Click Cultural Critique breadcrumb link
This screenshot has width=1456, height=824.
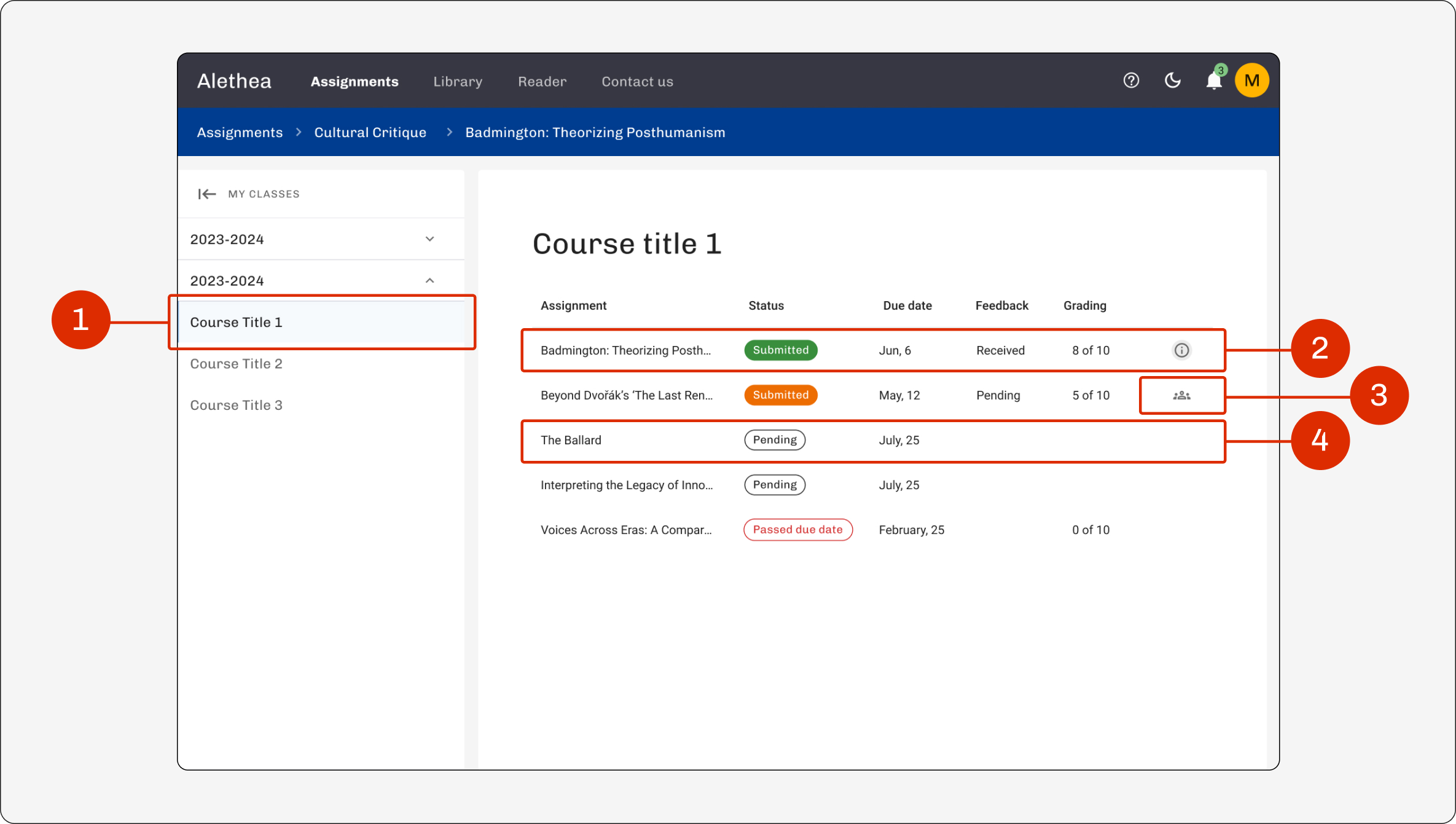pos(370,133)
